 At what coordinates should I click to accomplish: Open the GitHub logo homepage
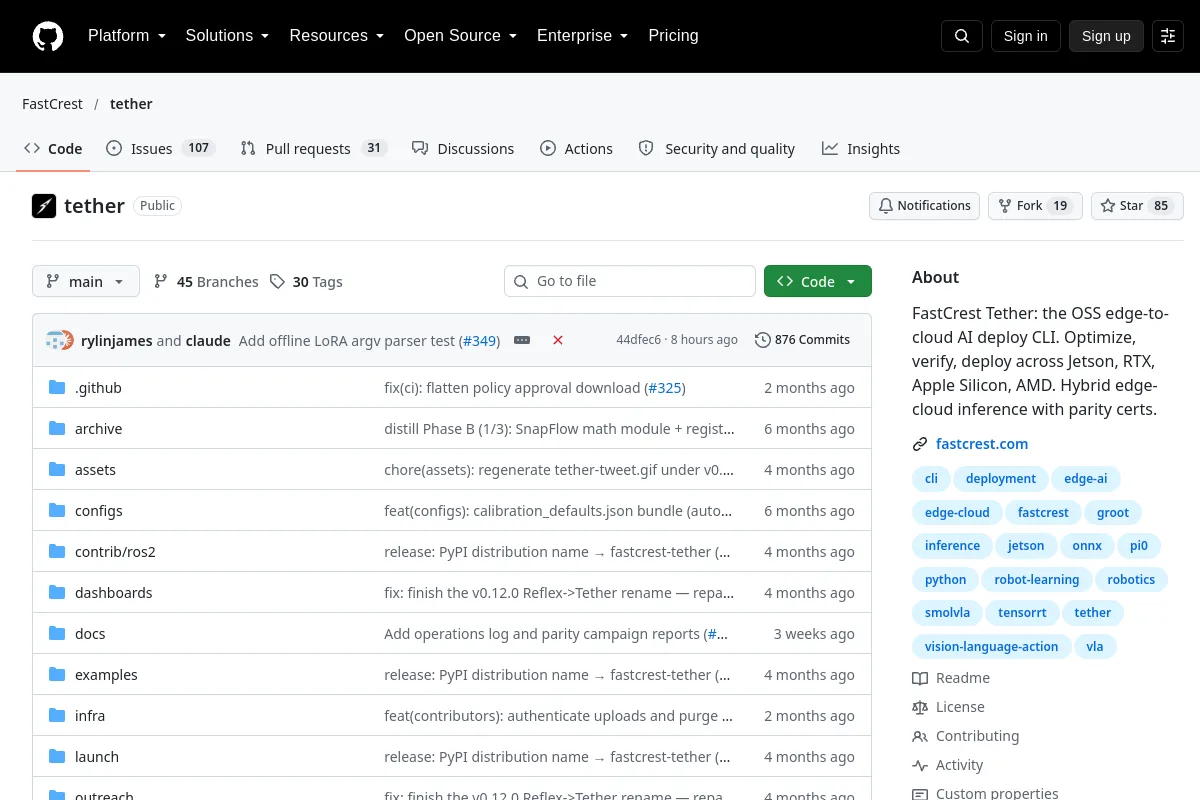pyautogui.click(x=48, y=36)
